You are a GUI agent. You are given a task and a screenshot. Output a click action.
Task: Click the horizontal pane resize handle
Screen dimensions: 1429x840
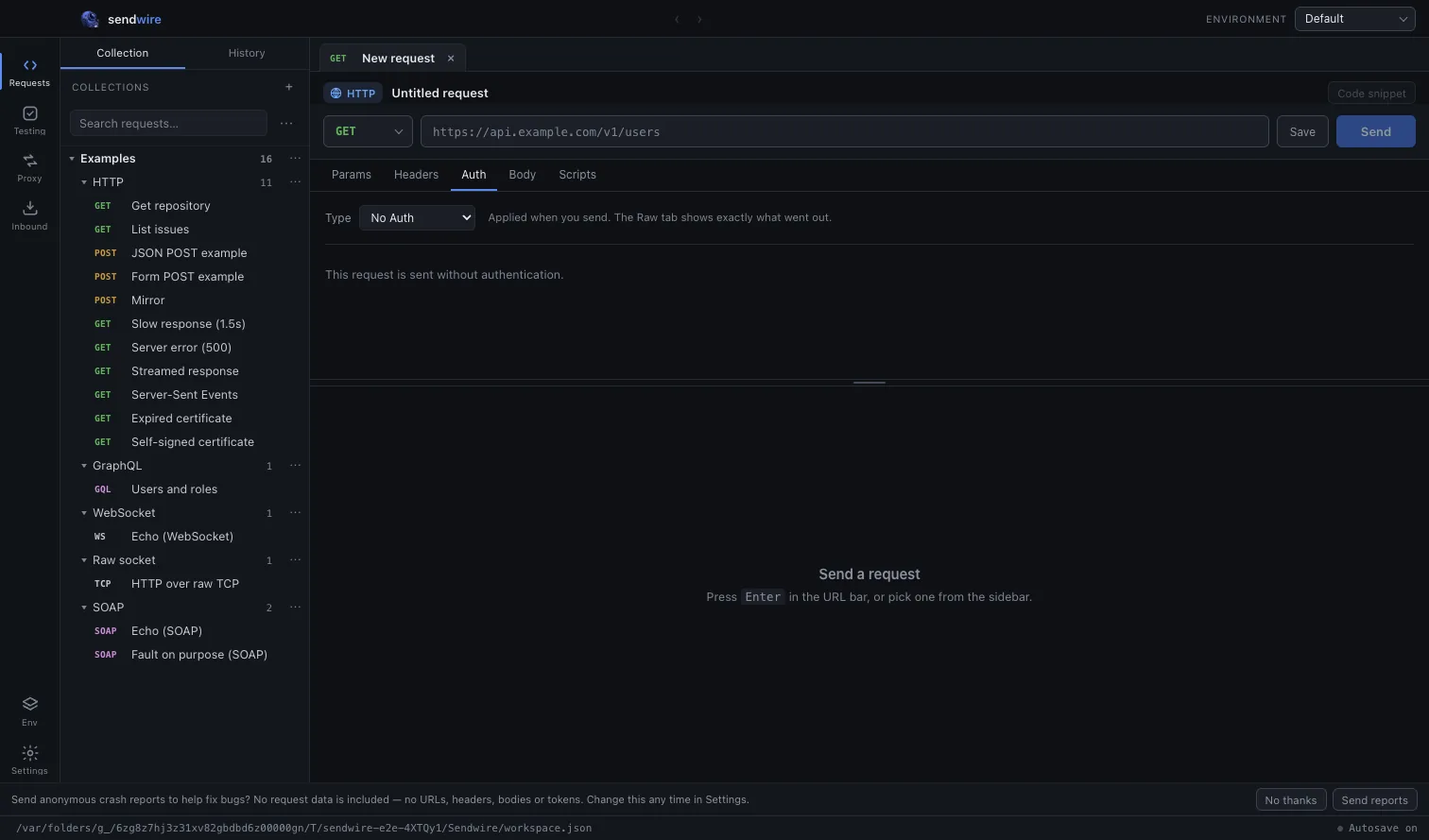[869, 383]
